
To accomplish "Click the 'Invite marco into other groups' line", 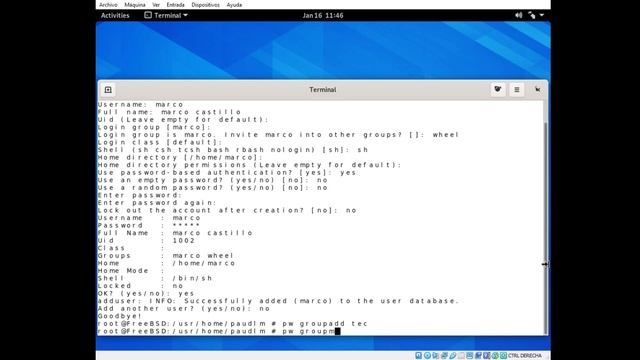I will pos(278,135).
